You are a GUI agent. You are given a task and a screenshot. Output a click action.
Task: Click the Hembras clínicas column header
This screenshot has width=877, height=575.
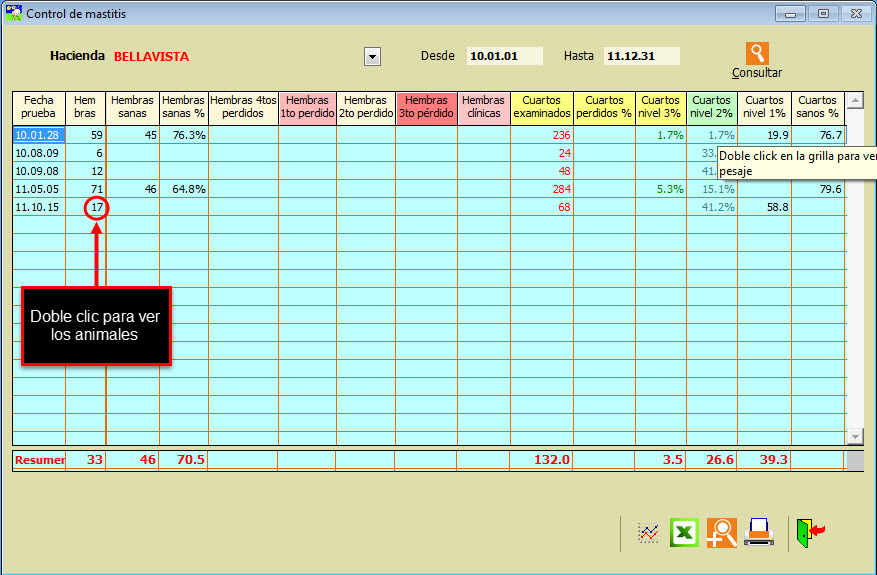pyautogui.click(x=483, y=107)
